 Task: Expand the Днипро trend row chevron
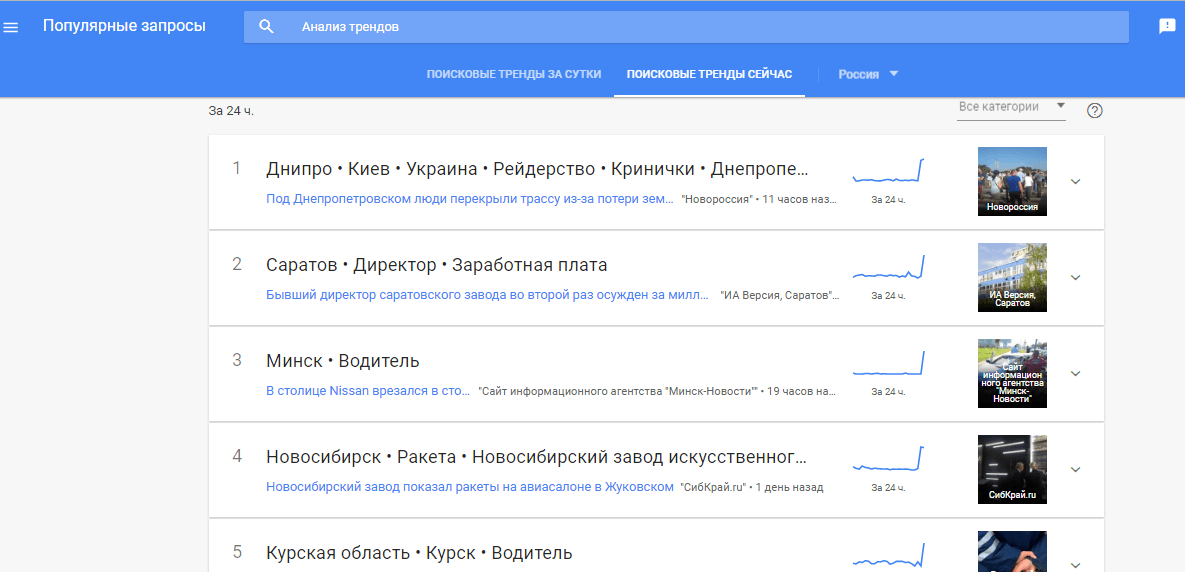coord(1075,182)
